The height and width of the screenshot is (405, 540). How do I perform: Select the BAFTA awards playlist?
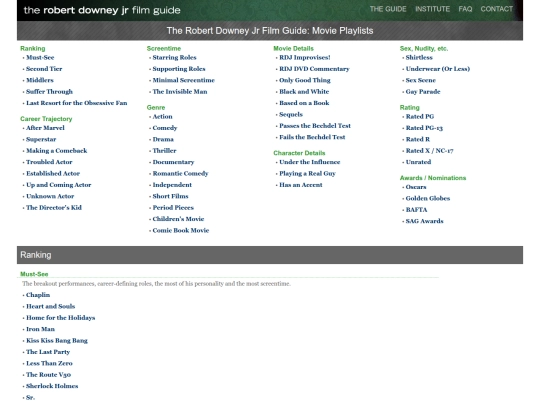(x=416, y=209)
